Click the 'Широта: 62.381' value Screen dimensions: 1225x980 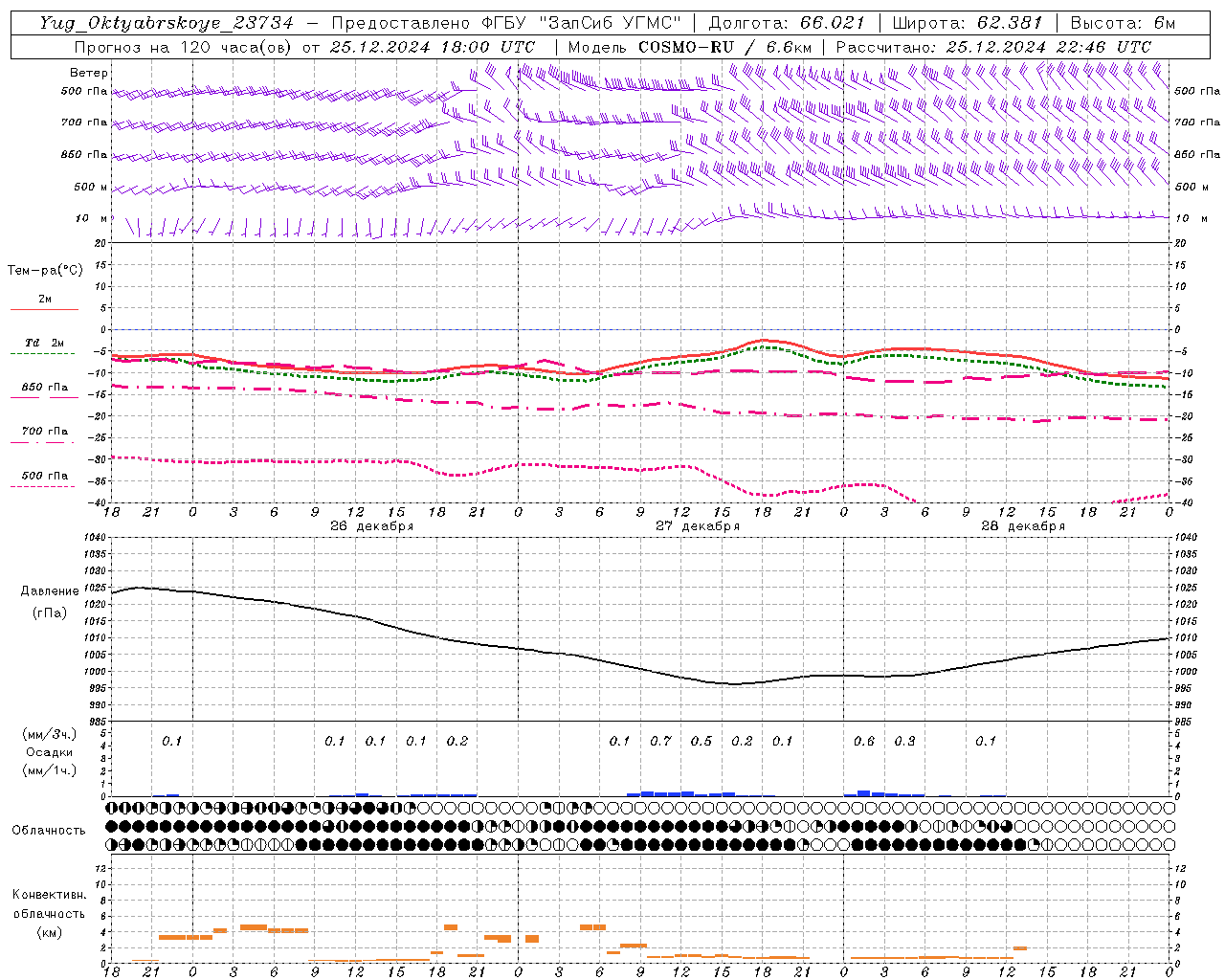coord(968,23)
